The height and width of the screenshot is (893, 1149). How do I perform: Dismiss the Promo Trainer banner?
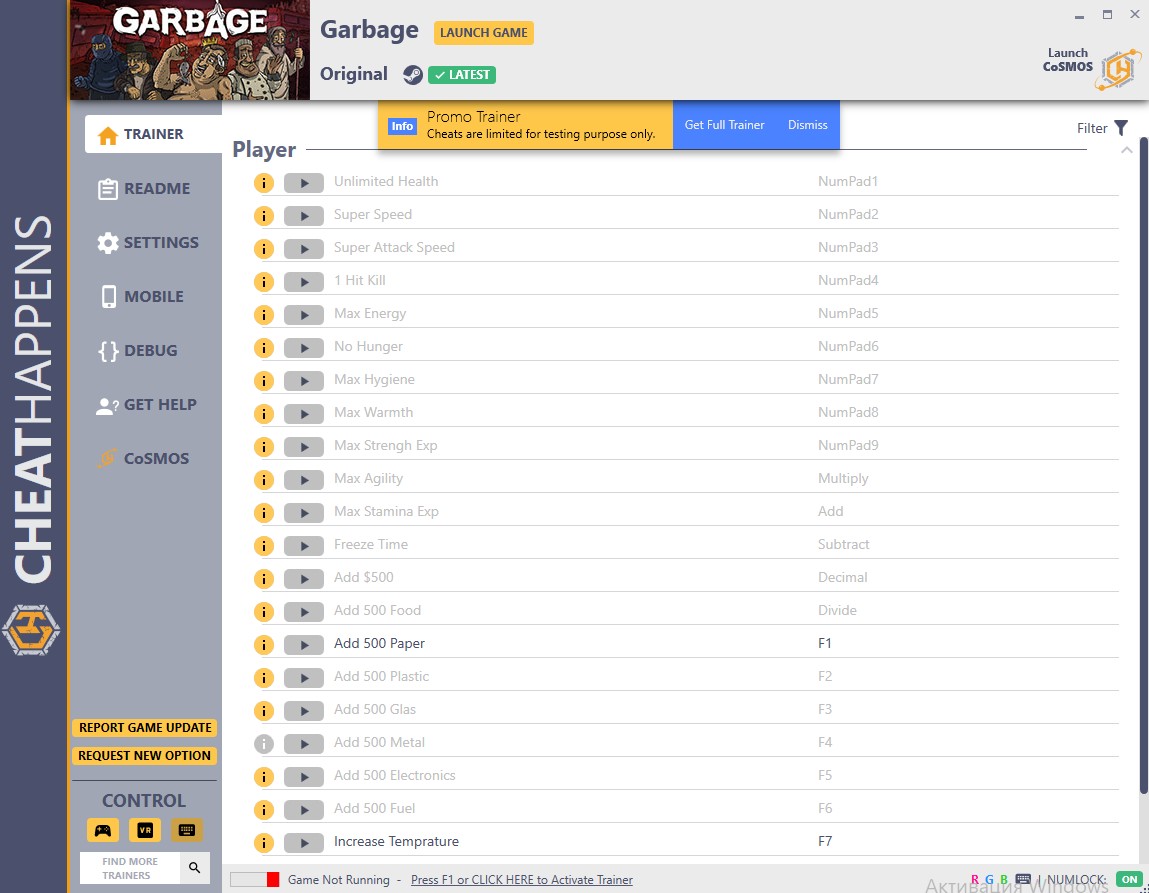point(808,125)
